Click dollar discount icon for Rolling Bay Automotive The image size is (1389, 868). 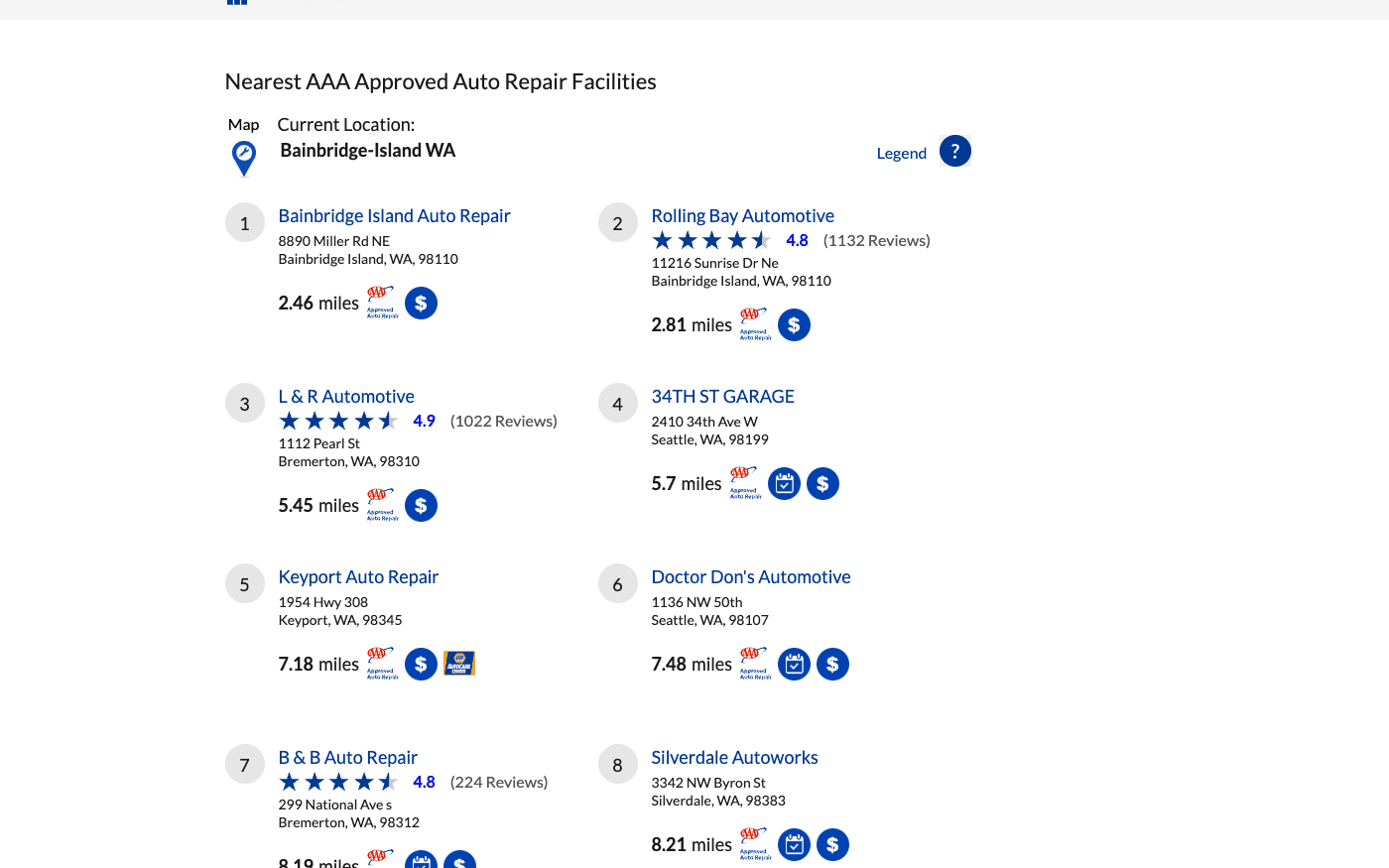click(x=794, y=324)
